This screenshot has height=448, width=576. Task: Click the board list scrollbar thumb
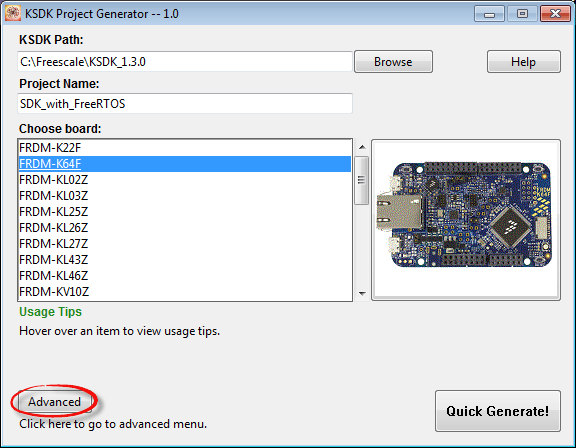[x=362, y=180]
